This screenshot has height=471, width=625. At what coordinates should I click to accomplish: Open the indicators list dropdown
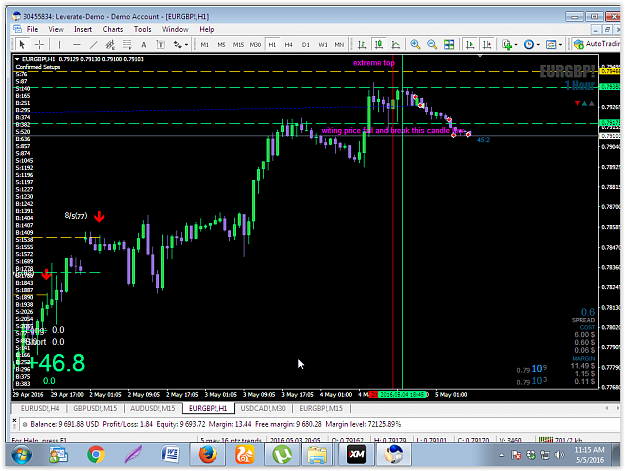click(509, 44)
